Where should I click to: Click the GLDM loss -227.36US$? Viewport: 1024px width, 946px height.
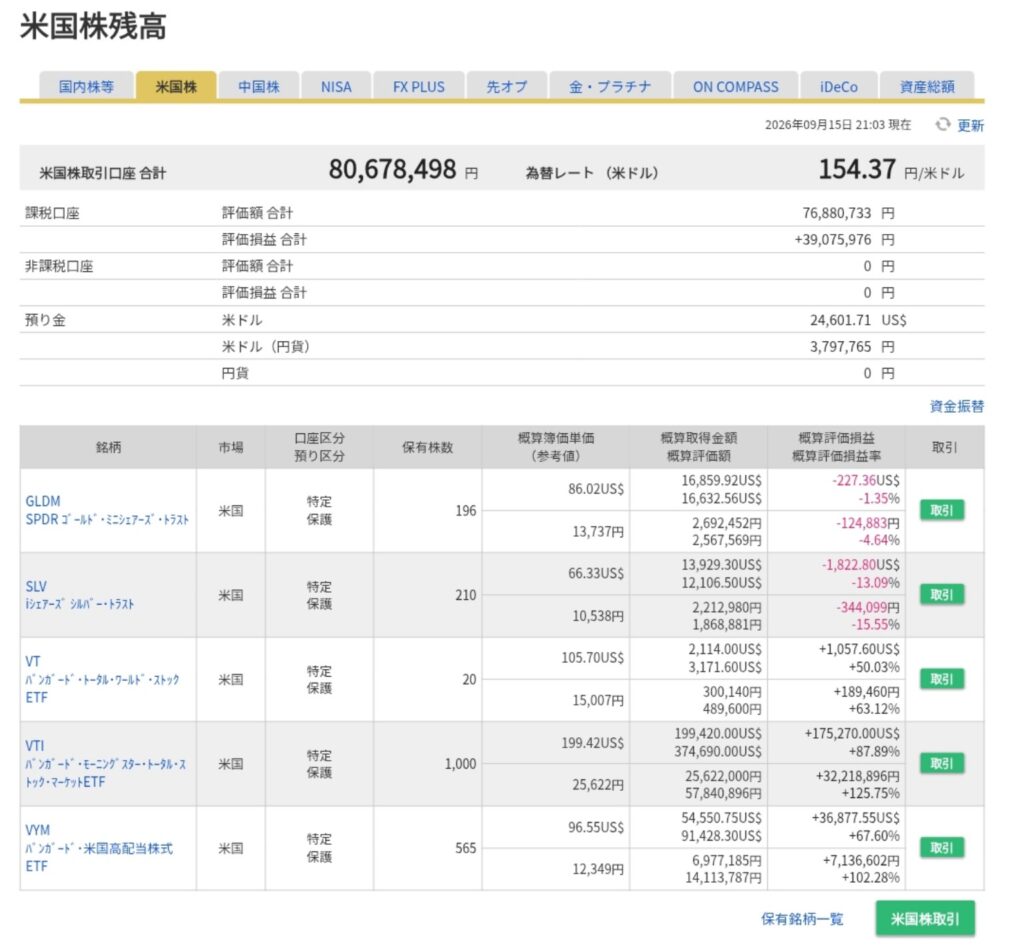[865, 481]
